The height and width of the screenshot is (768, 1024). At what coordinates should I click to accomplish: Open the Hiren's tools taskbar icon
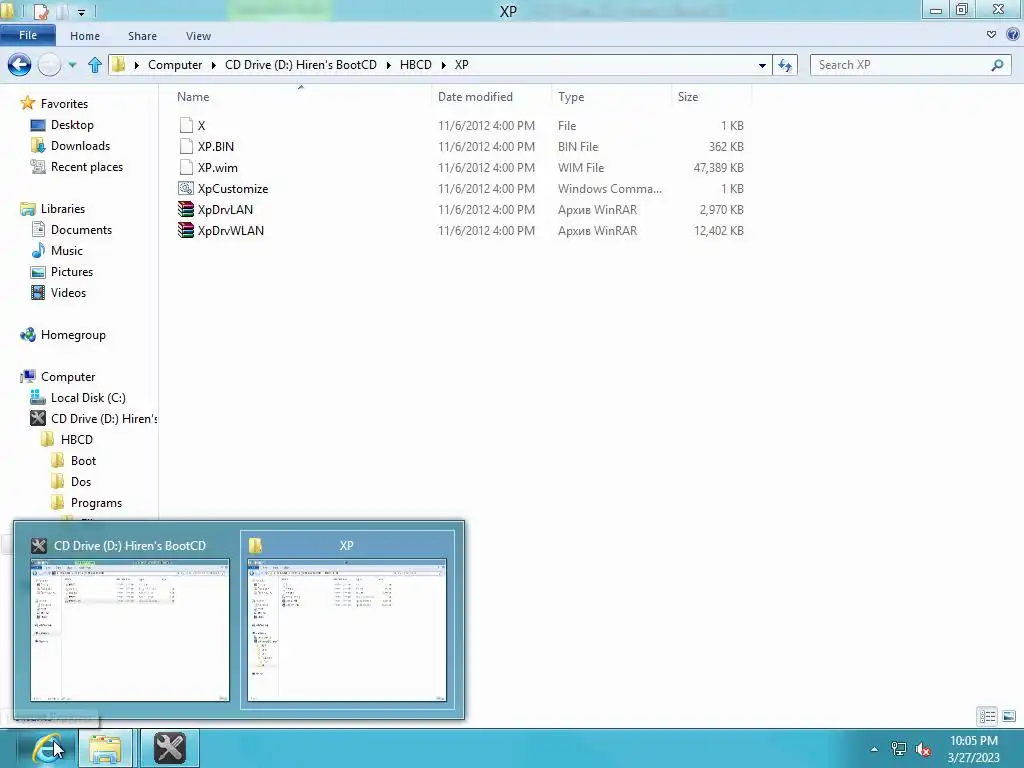[x=170, y=748]
